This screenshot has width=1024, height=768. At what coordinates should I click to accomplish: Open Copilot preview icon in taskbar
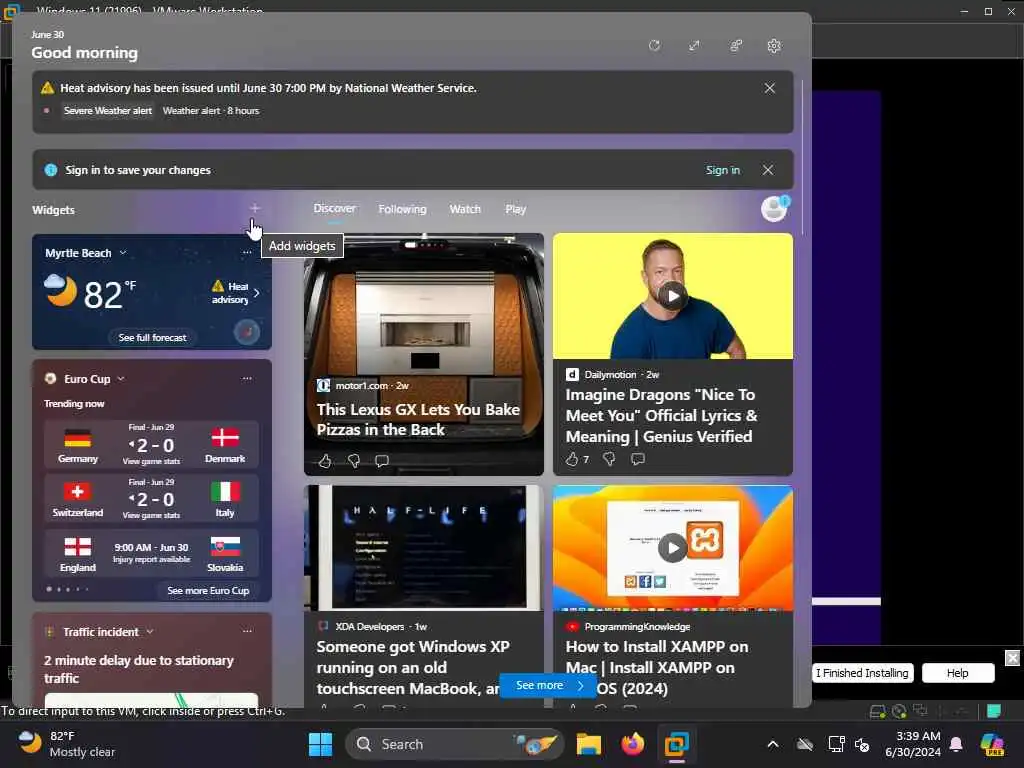coord(992,744)
